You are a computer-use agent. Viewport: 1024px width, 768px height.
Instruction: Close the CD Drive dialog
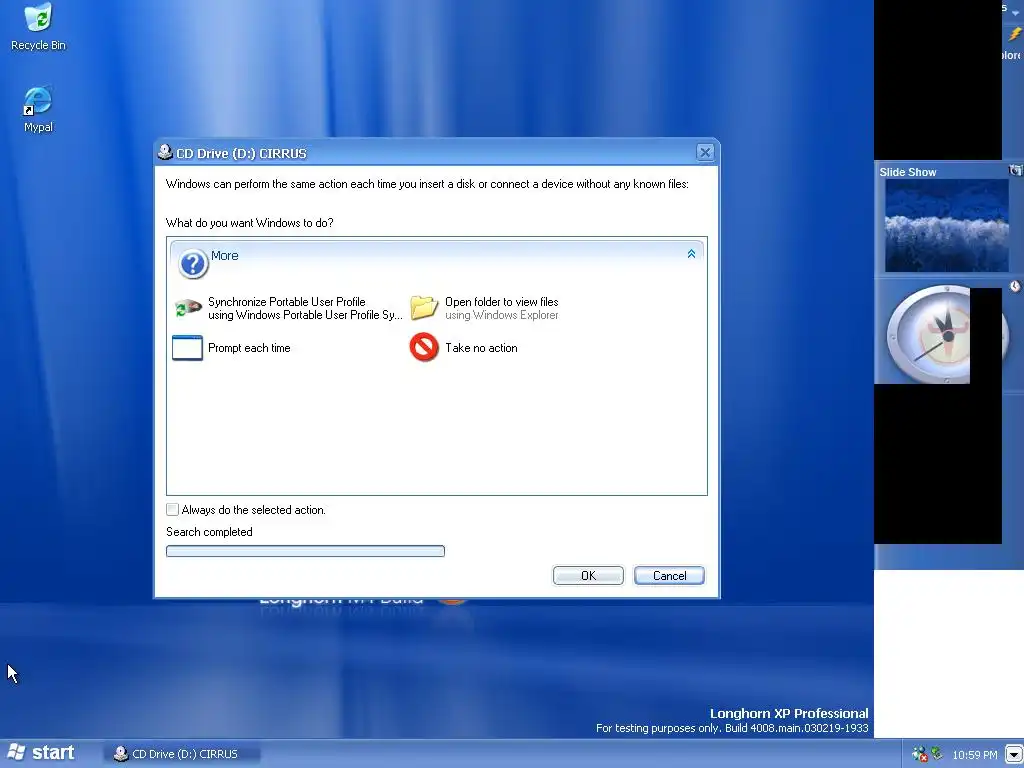705,152
